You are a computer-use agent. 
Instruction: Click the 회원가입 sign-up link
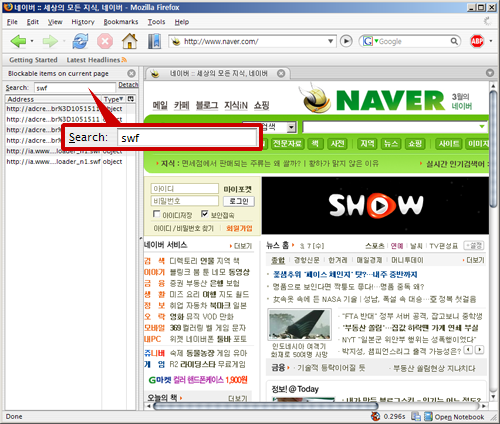click(x=239, y=228)
